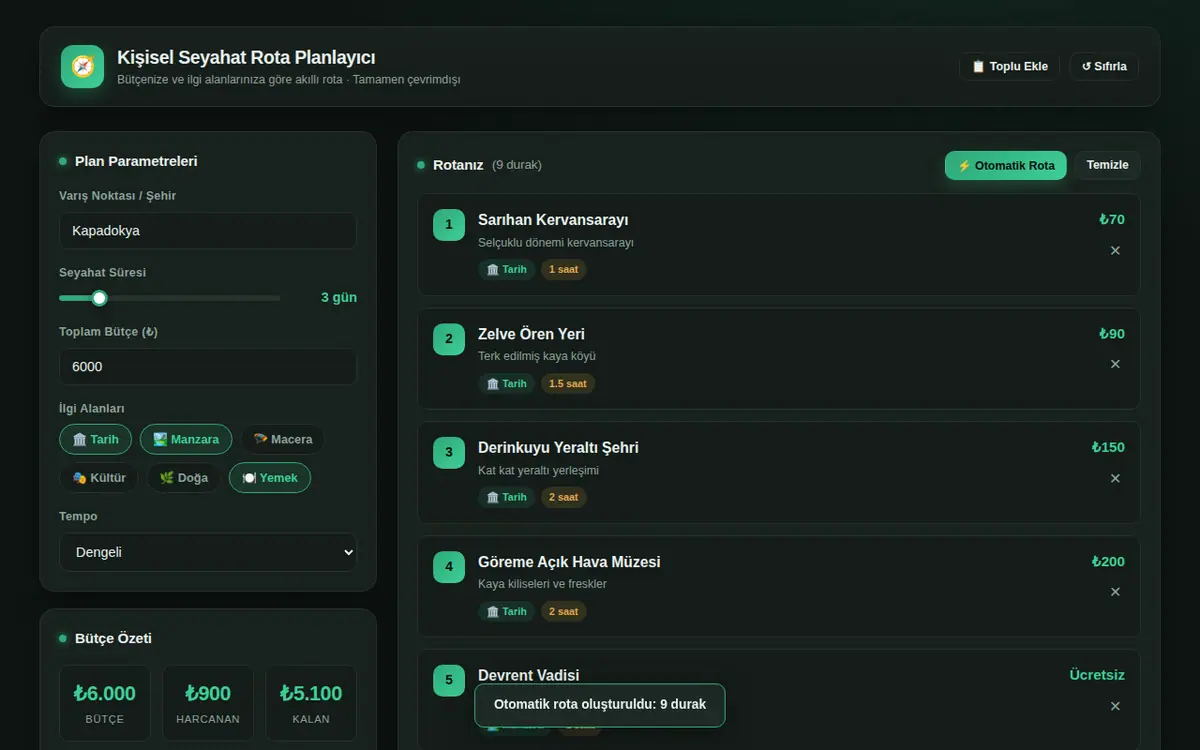Click the 1 saat duration tag
The image size is (1200, 750).
point(564,269)
